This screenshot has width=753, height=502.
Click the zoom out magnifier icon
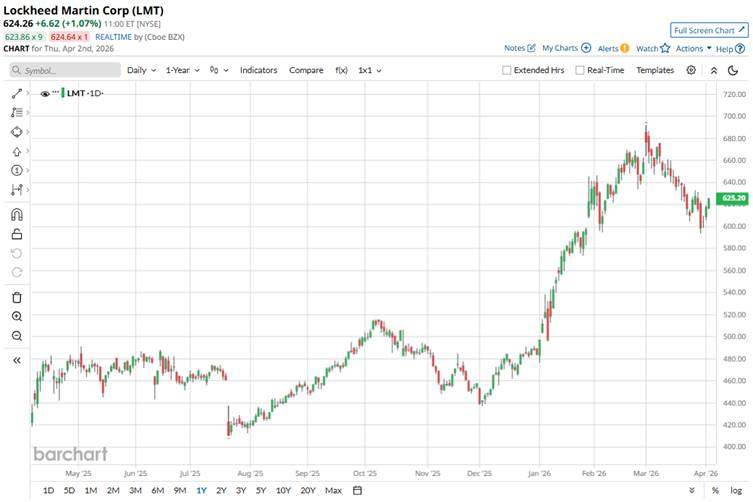(x=17, y=336)
